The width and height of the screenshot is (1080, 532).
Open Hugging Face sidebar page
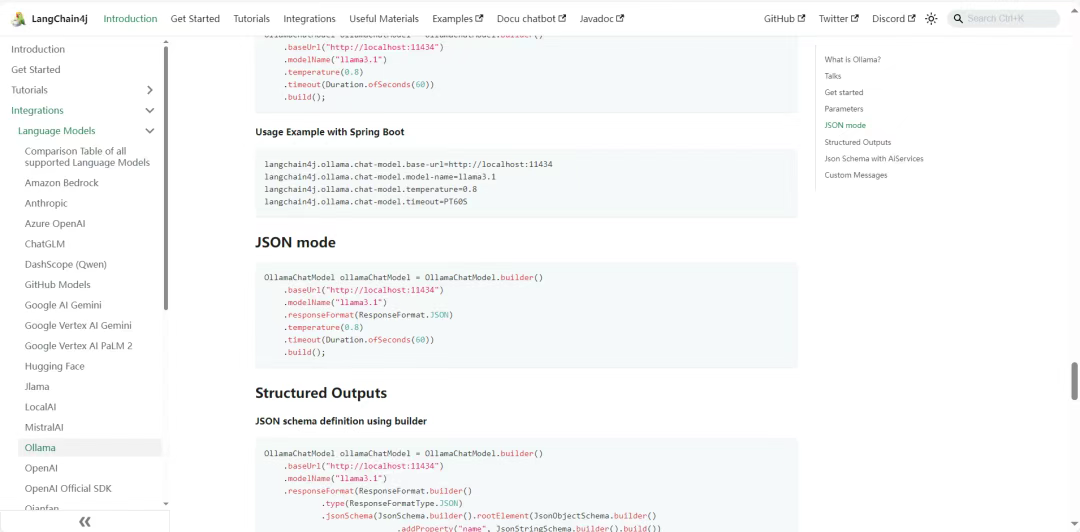[x=54, y=367]
